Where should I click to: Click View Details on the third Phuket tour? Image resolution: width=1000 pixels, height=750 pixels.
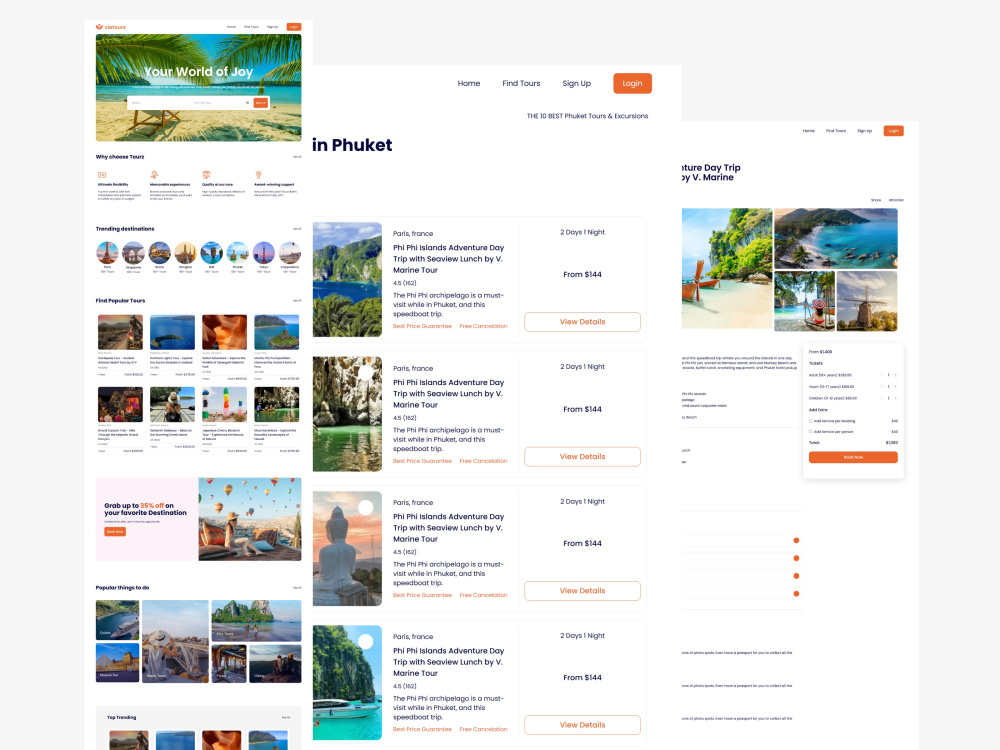[582, 591]
